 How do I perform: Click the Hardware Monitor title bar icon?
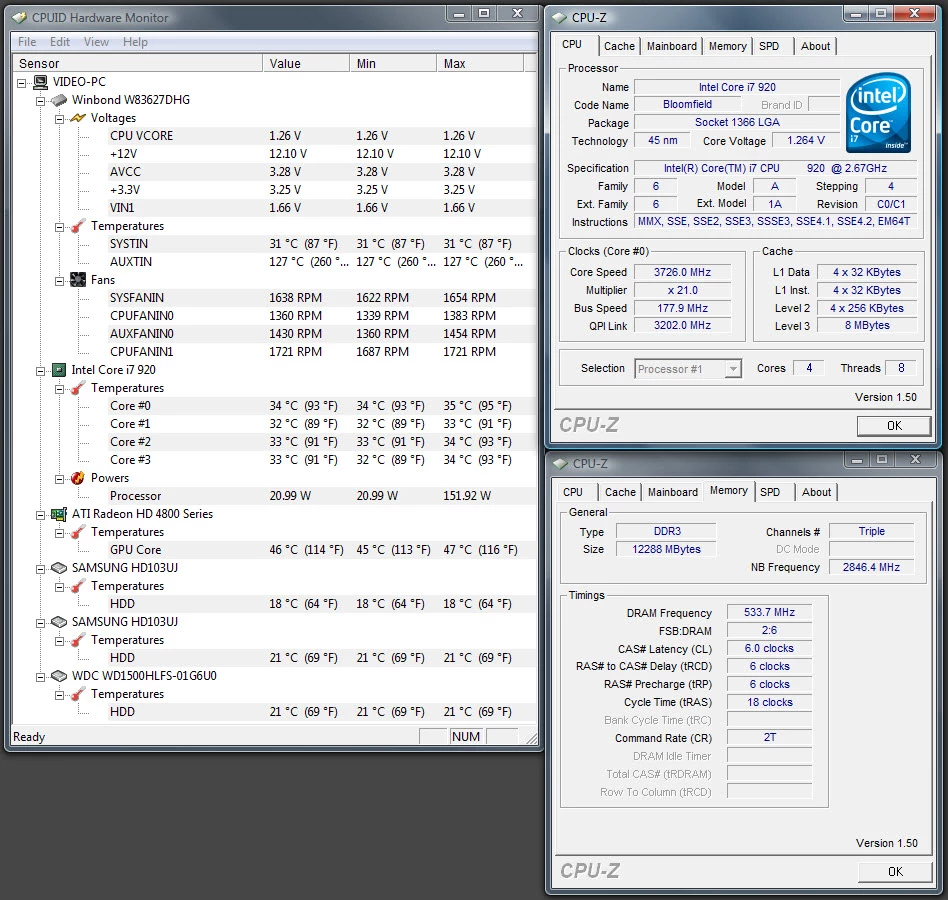19,18
